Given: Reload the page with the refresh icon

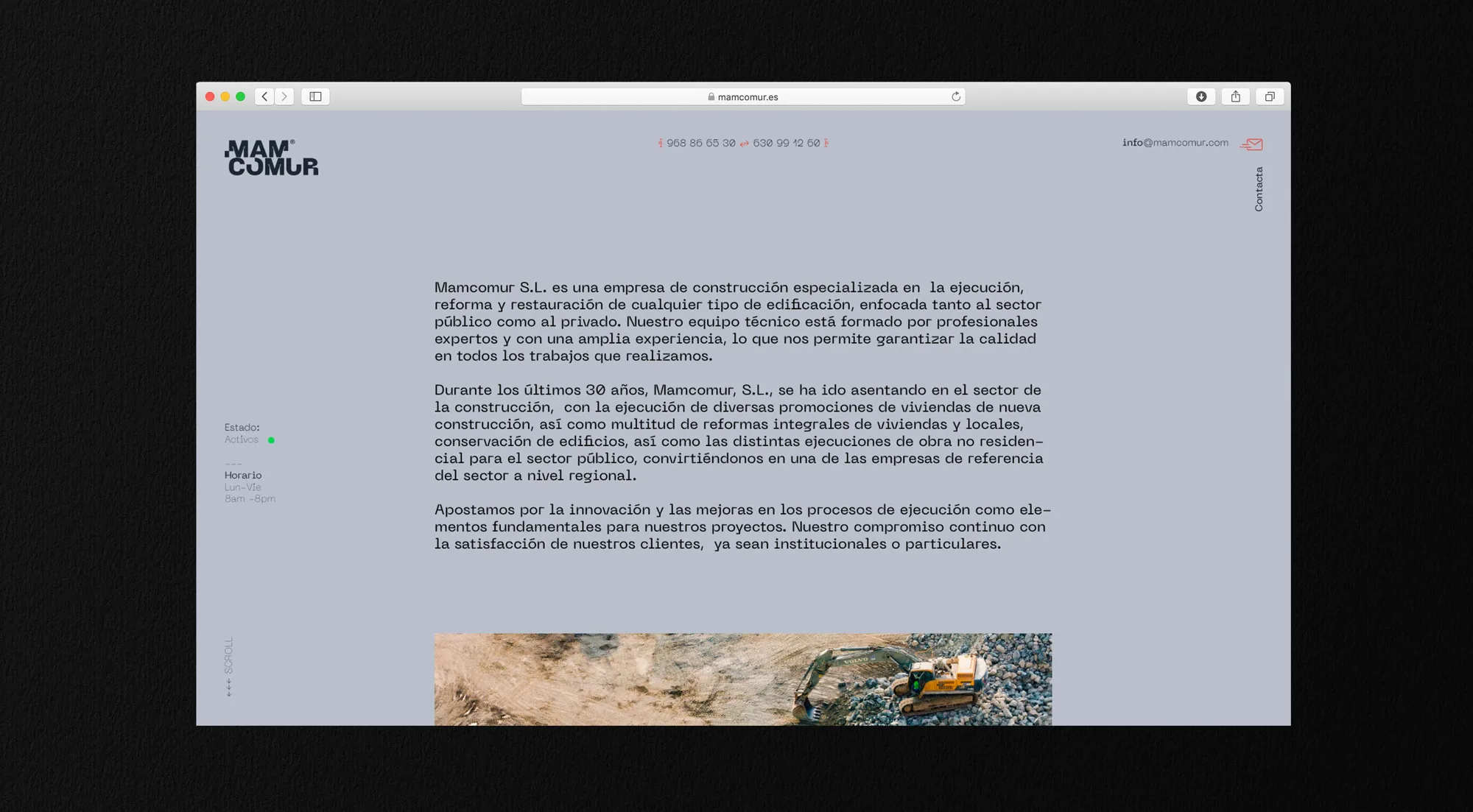Looking at the screenshot, I should click(956, 96).
